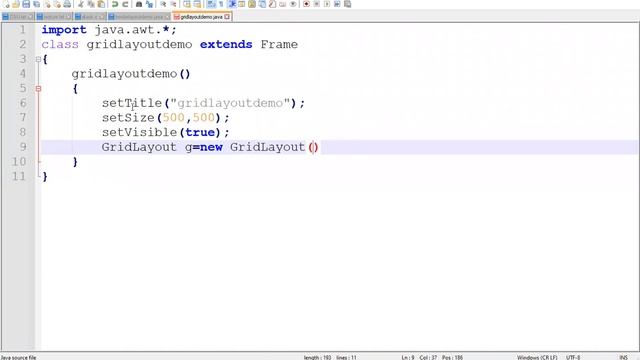Open the Replace dialog icon

(x=149, y=4)
